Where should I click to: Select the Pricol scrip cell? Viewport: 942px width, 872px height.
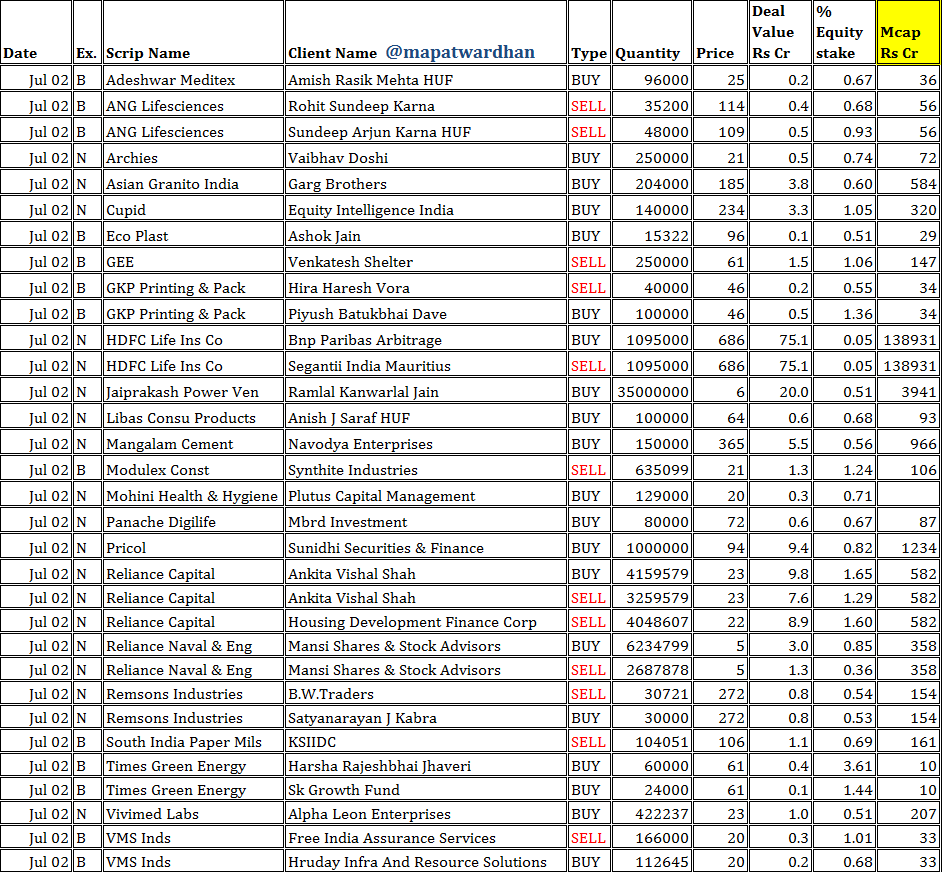[x=193, y=547]
